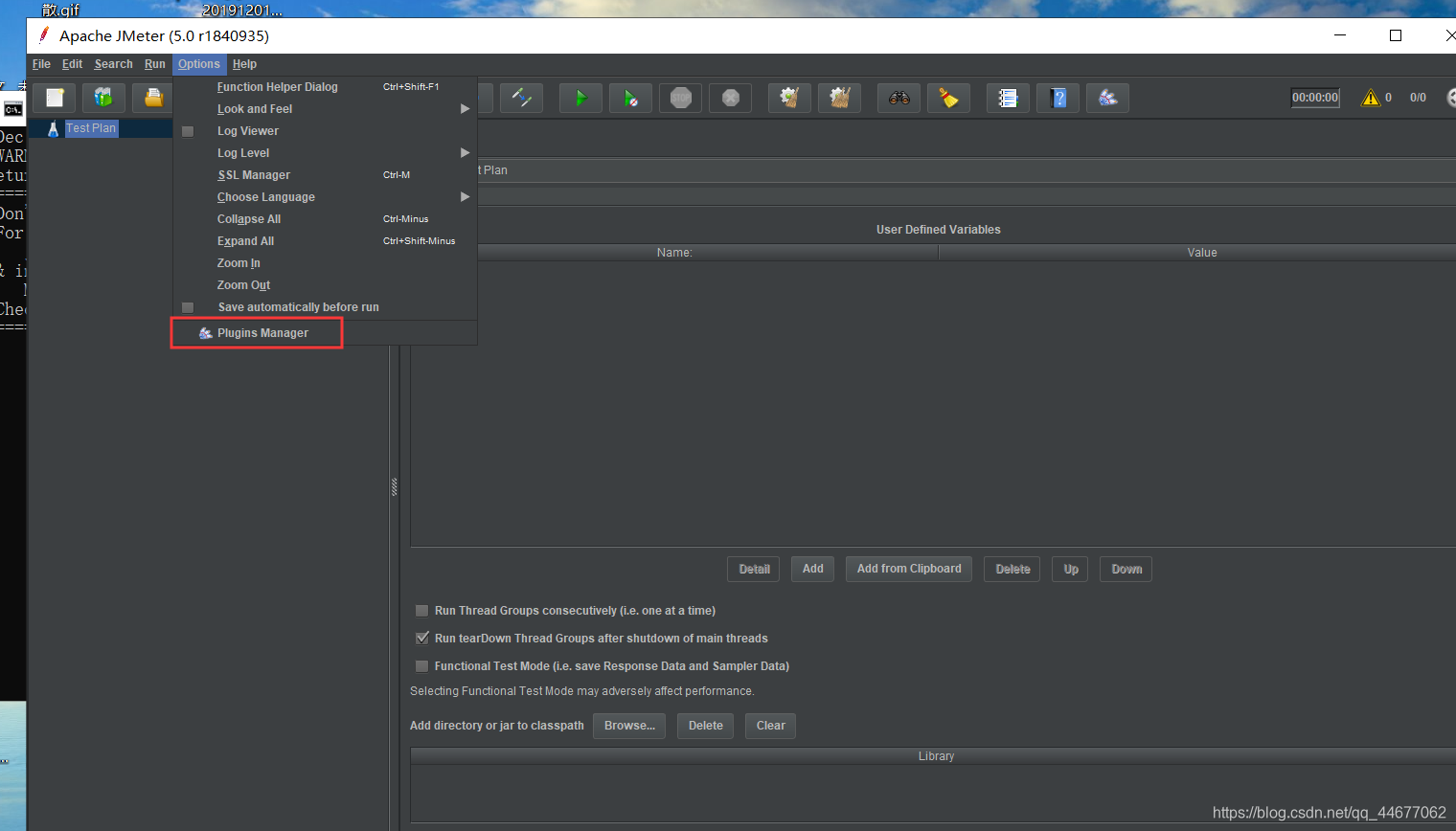Image resolution: width=1456 pixels, height=831 pixels.
Task: Click the Stop test icon
Action: point(681,98)
